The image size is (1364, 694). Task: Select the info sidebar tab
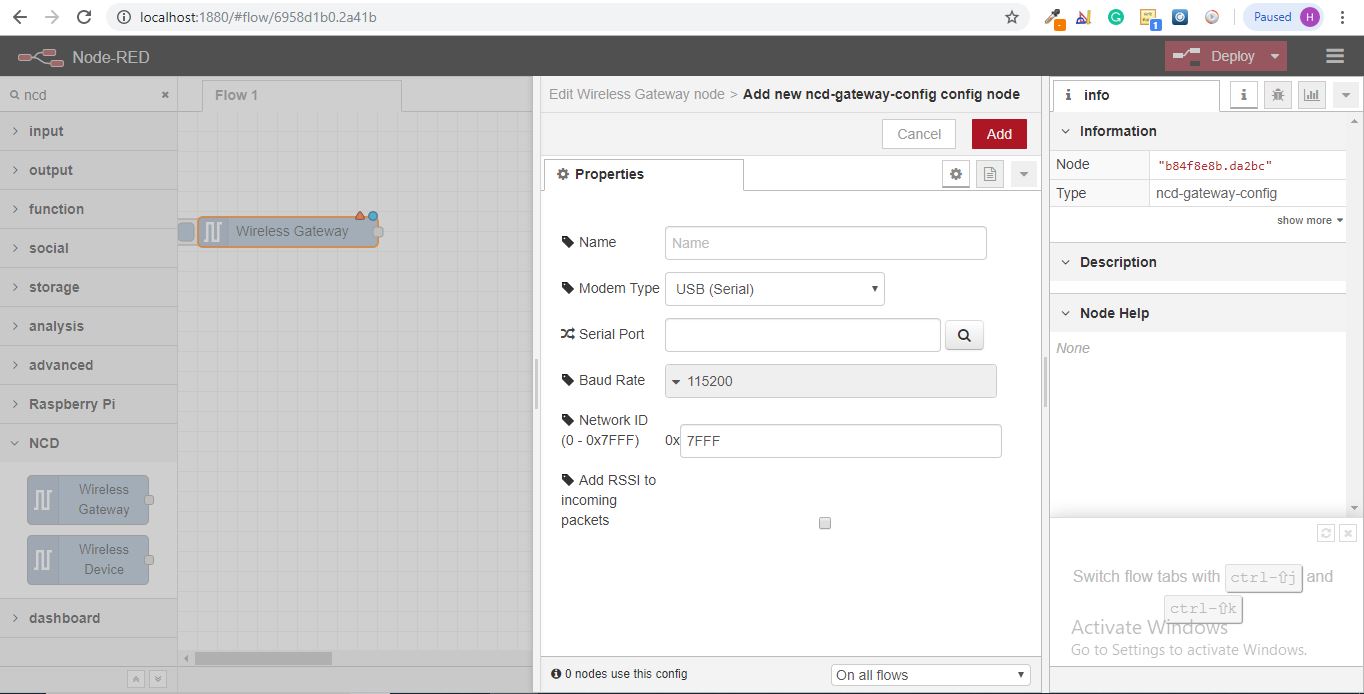click(x=1136, y=95)
